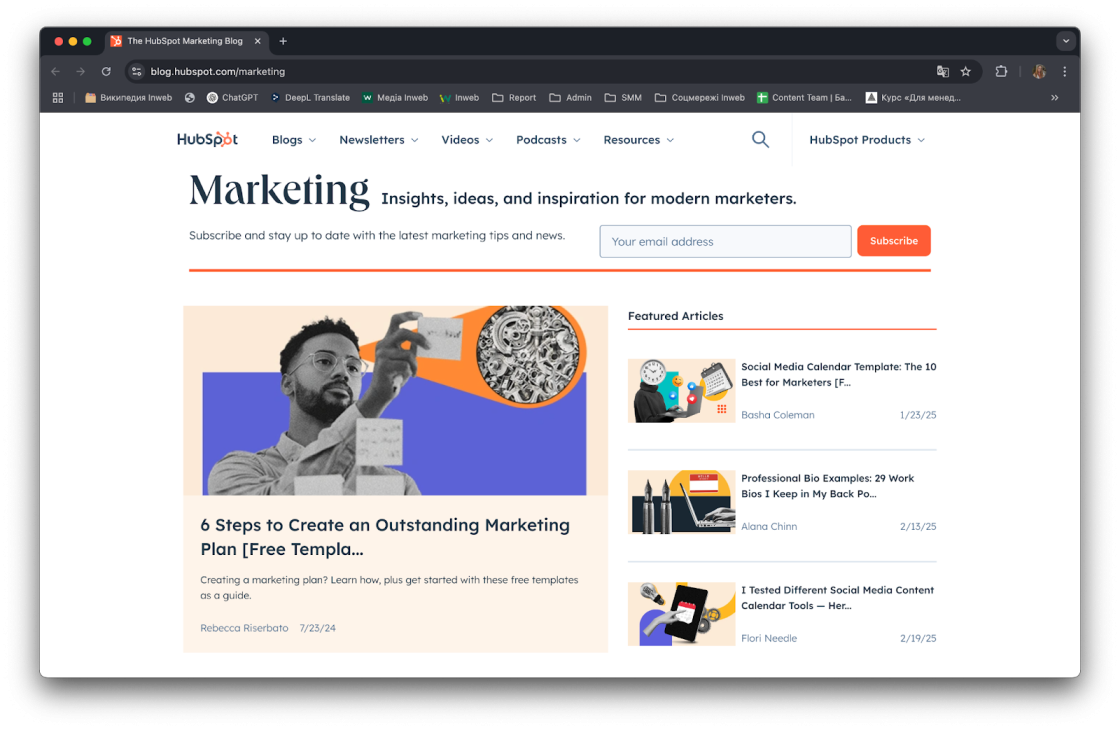Open 'I Tested Different Social Media Content' title
Viewport: 1120px width, 730px height.
[x=837, y=598]
